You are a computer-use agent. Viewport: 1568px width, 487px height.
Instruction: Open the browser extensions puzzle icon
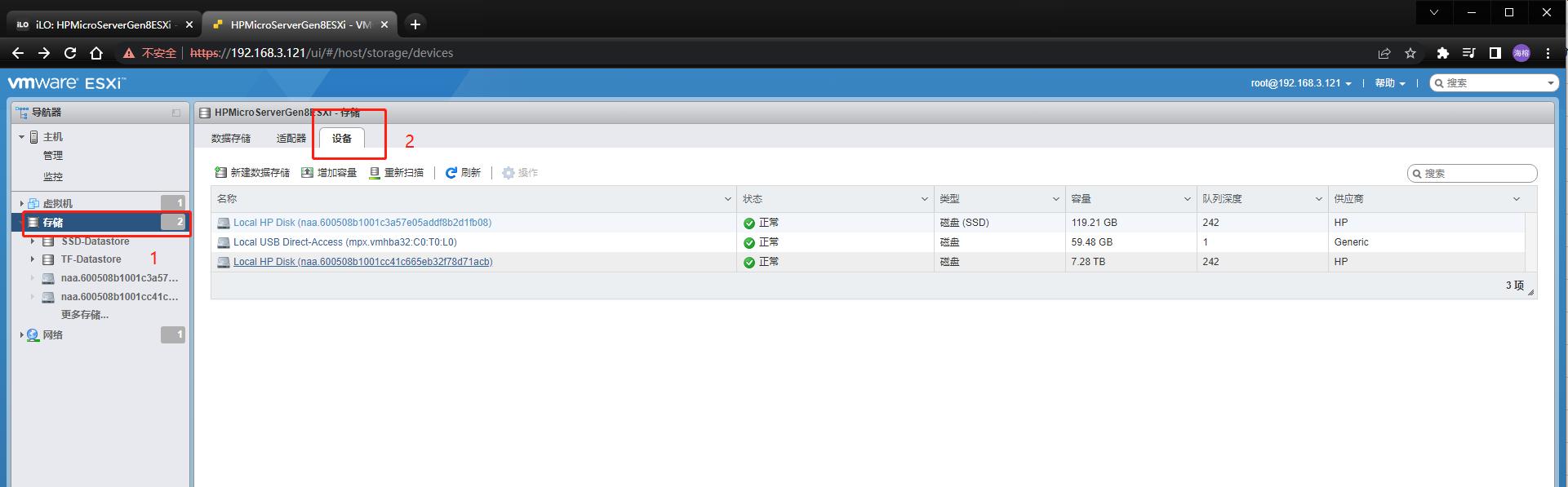pos(1442,53)
